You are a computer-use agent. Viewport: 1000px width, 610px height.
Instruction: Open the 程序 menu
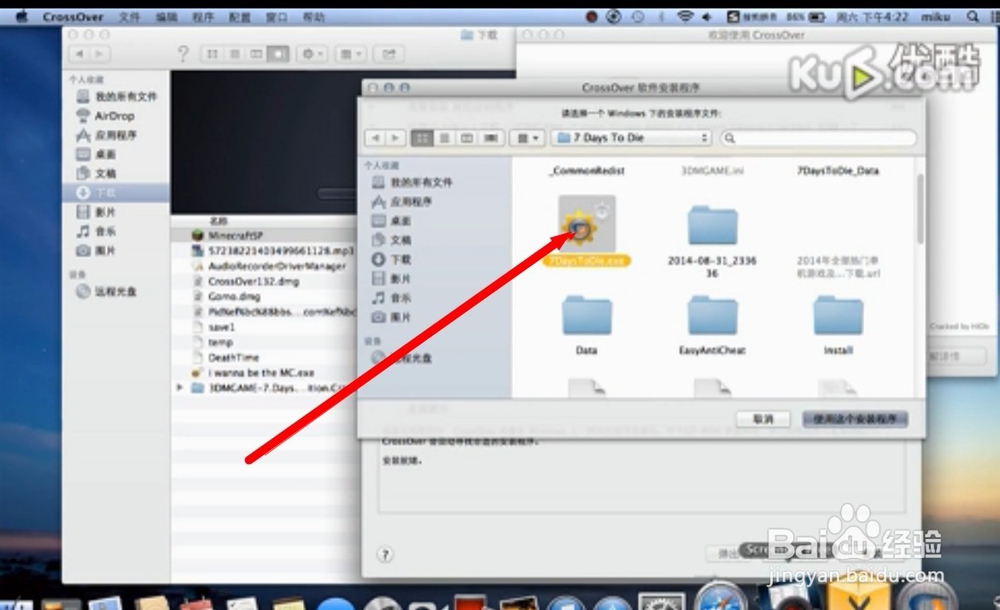[x=203, y=17]
